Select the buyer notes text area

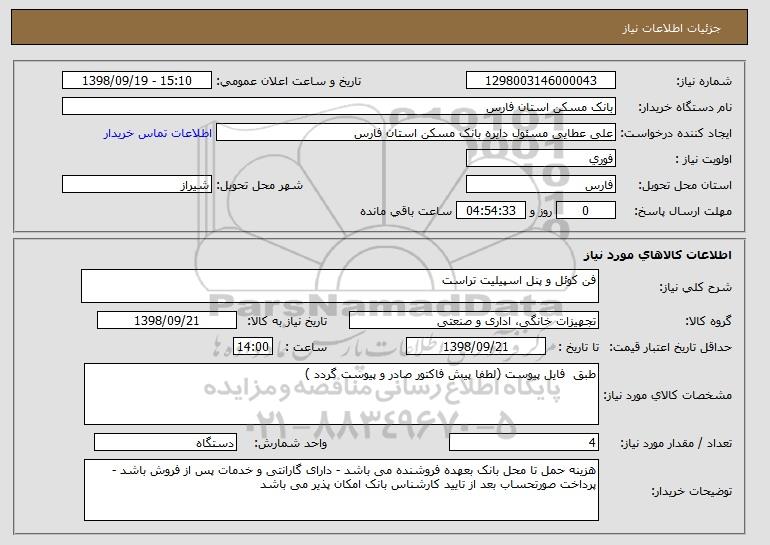pos(341,490)
